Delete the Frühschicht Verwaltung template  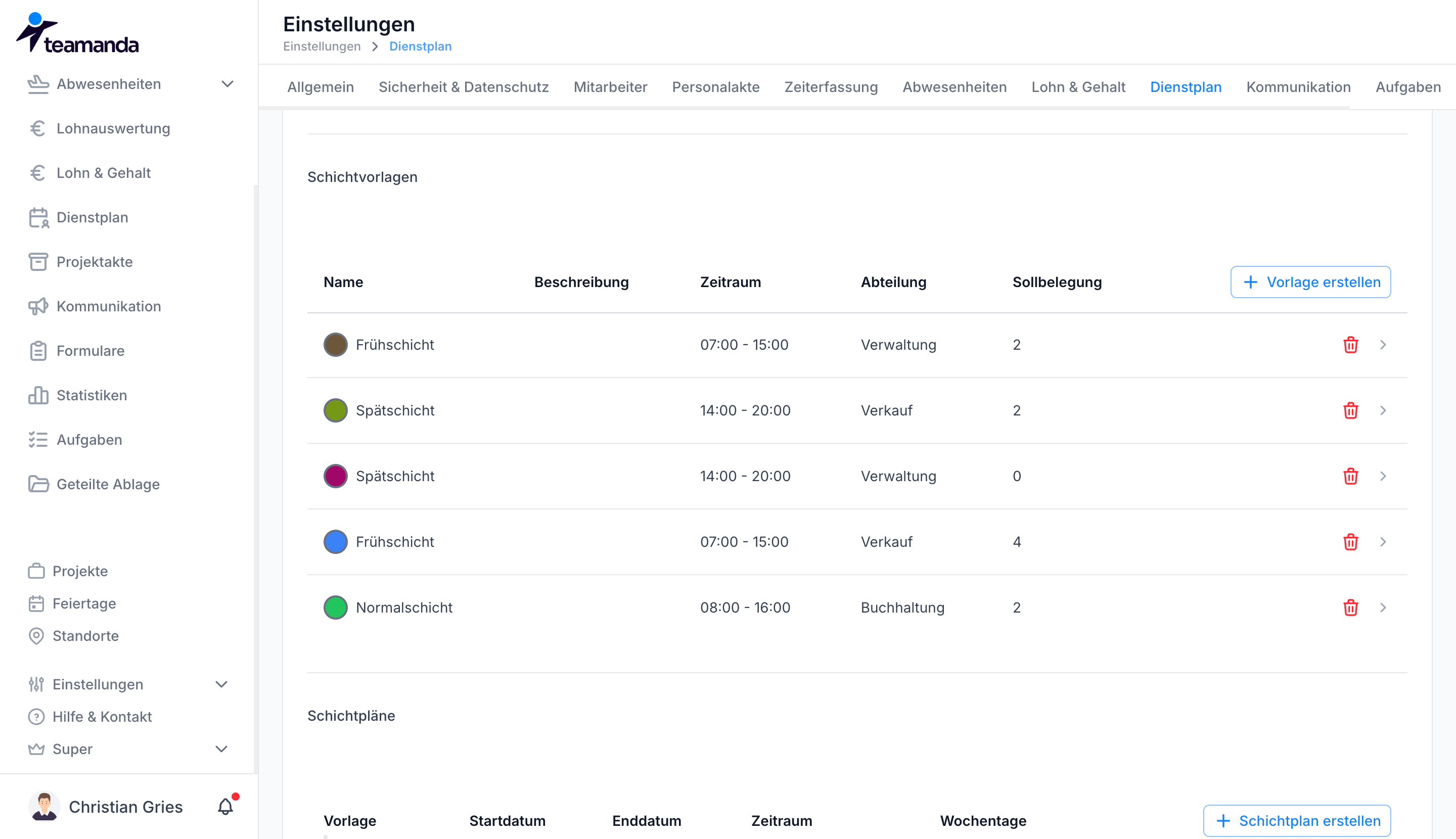point(1350,345)
